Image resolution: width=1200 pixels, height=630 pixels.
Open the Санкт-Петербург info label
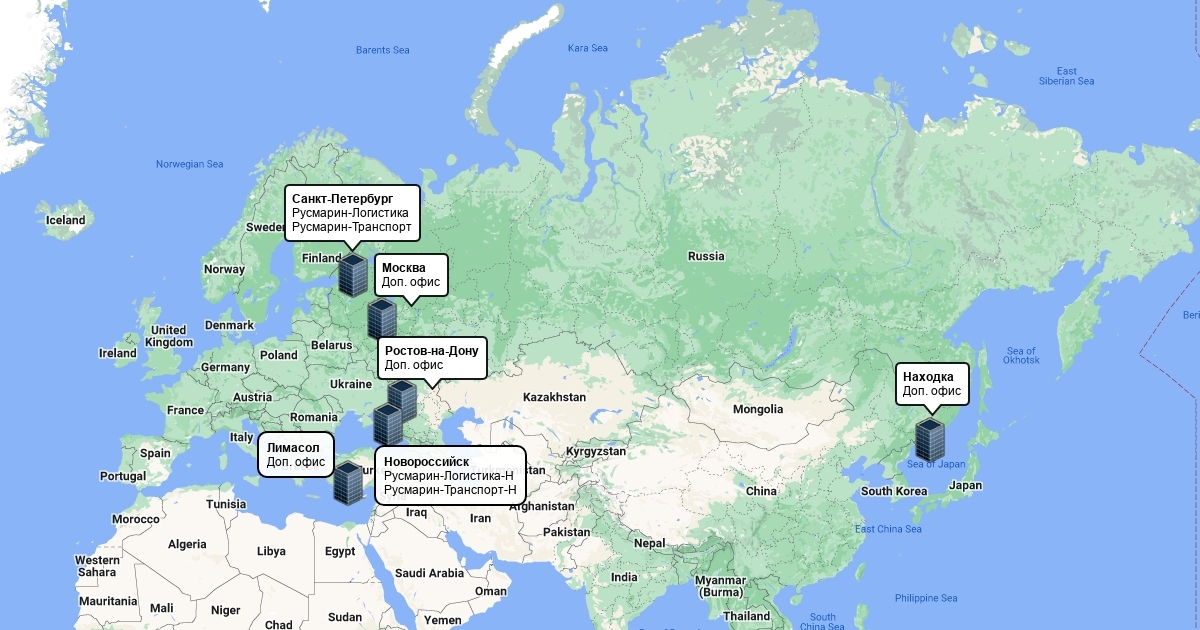pos(352,213)
